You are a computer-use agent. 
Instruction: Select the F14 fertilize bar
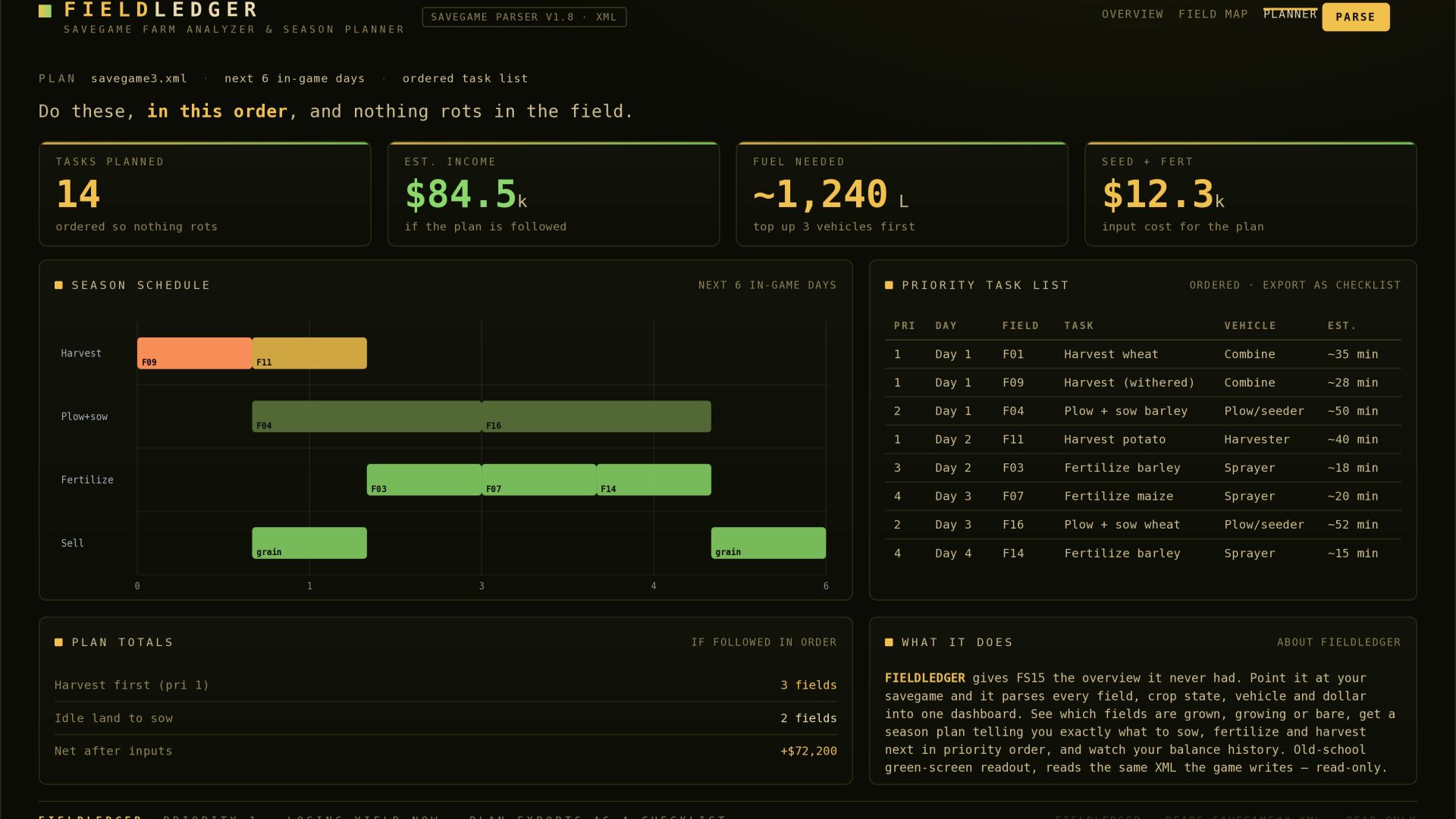[x=654, y=480]
